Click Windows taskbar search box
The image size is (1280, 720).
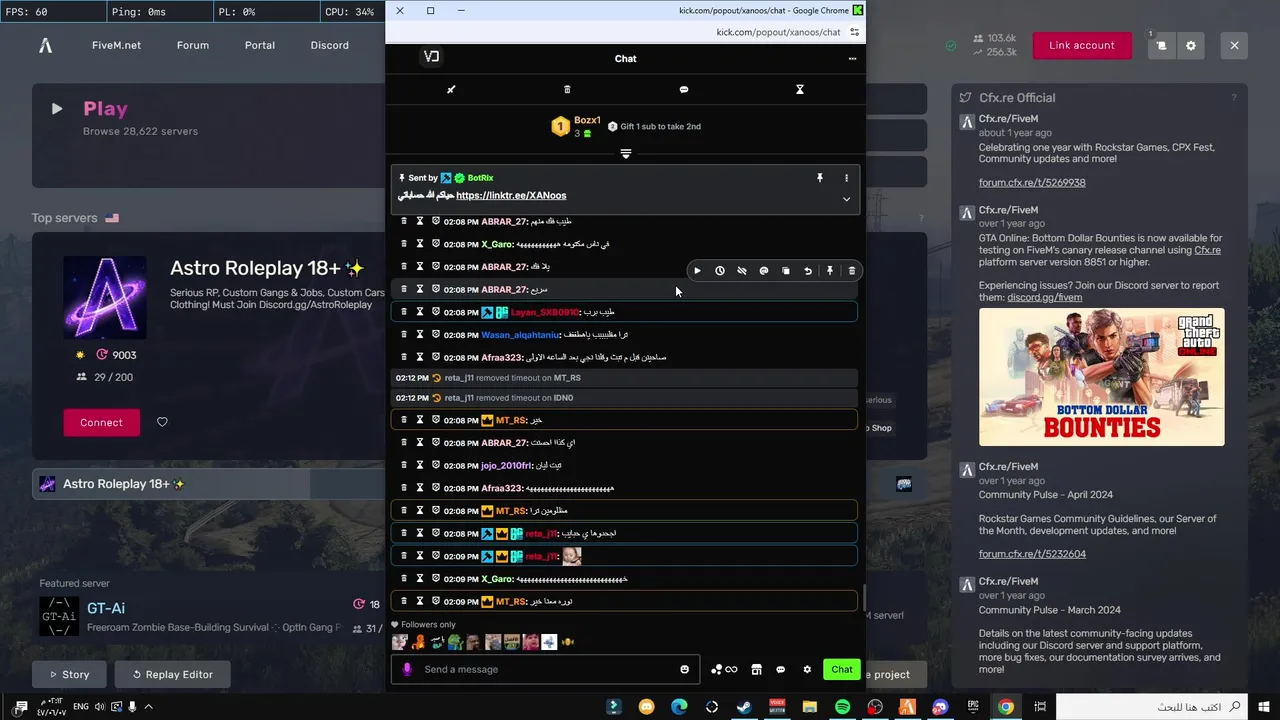(x=1151, y=707)
